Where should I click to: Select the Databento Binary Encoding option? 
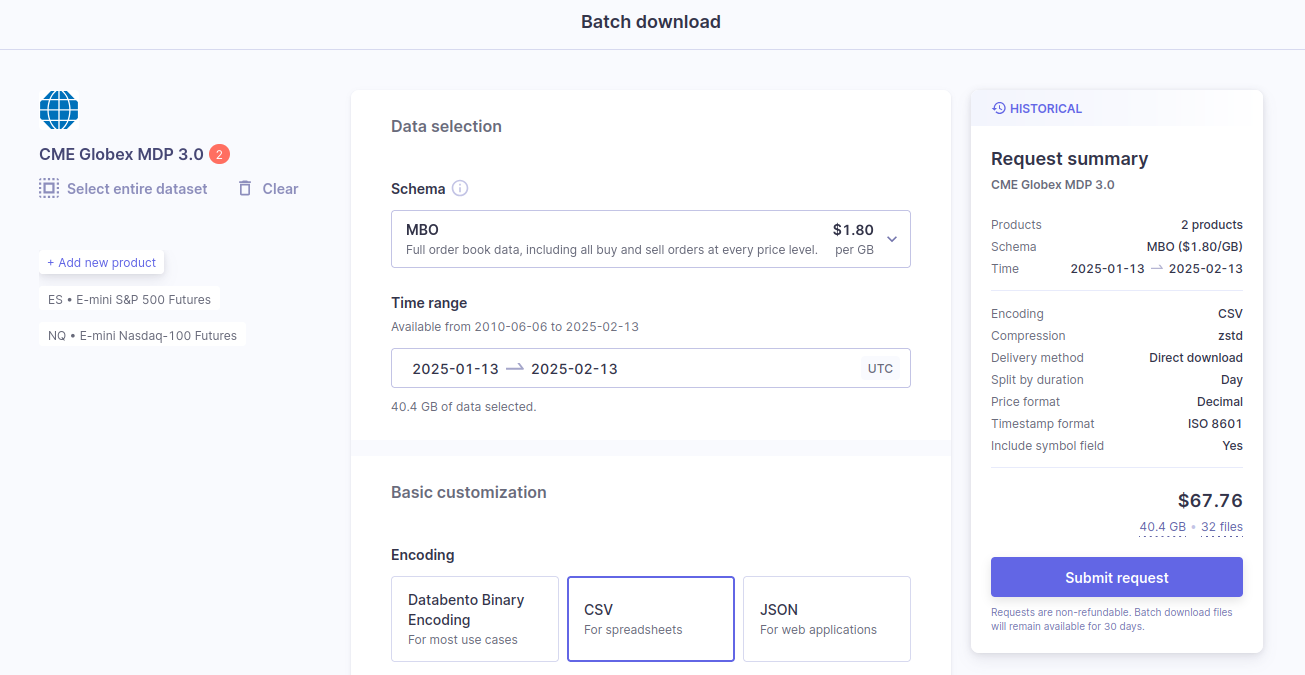click(x=475, y=619)
